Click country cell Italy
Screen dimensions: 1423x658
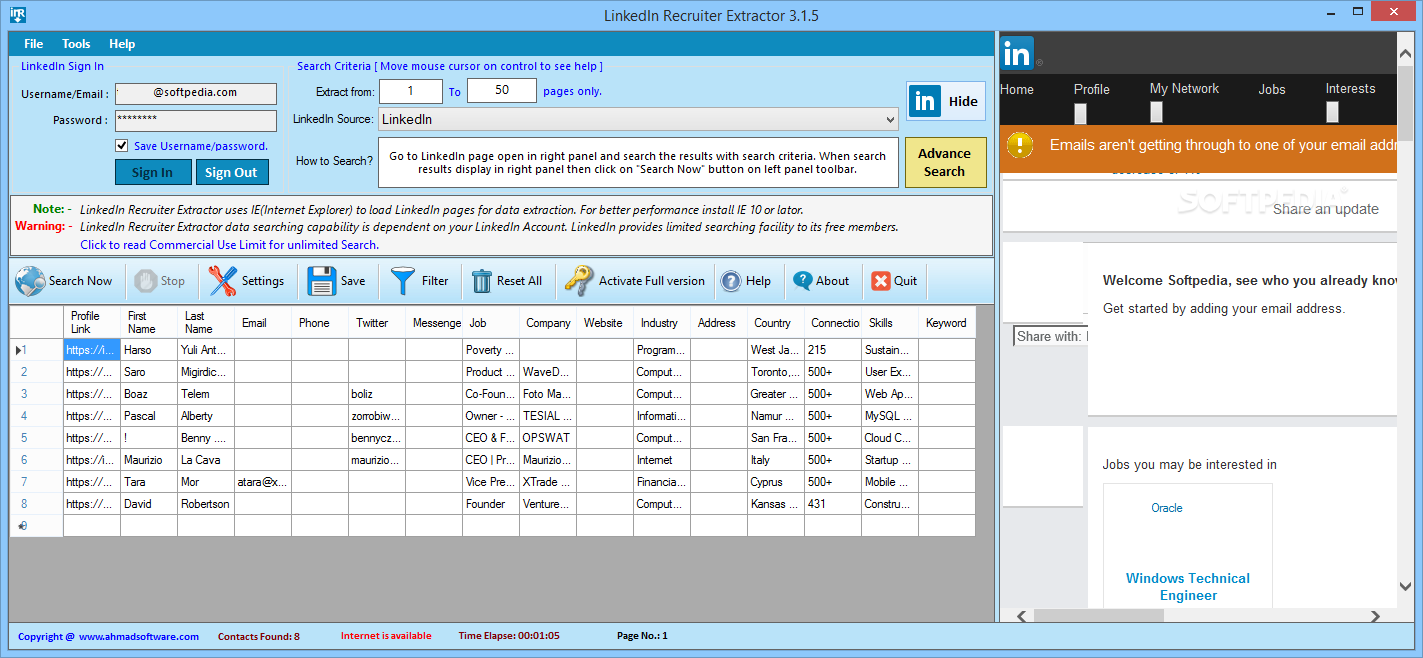[x=776, y=460]
